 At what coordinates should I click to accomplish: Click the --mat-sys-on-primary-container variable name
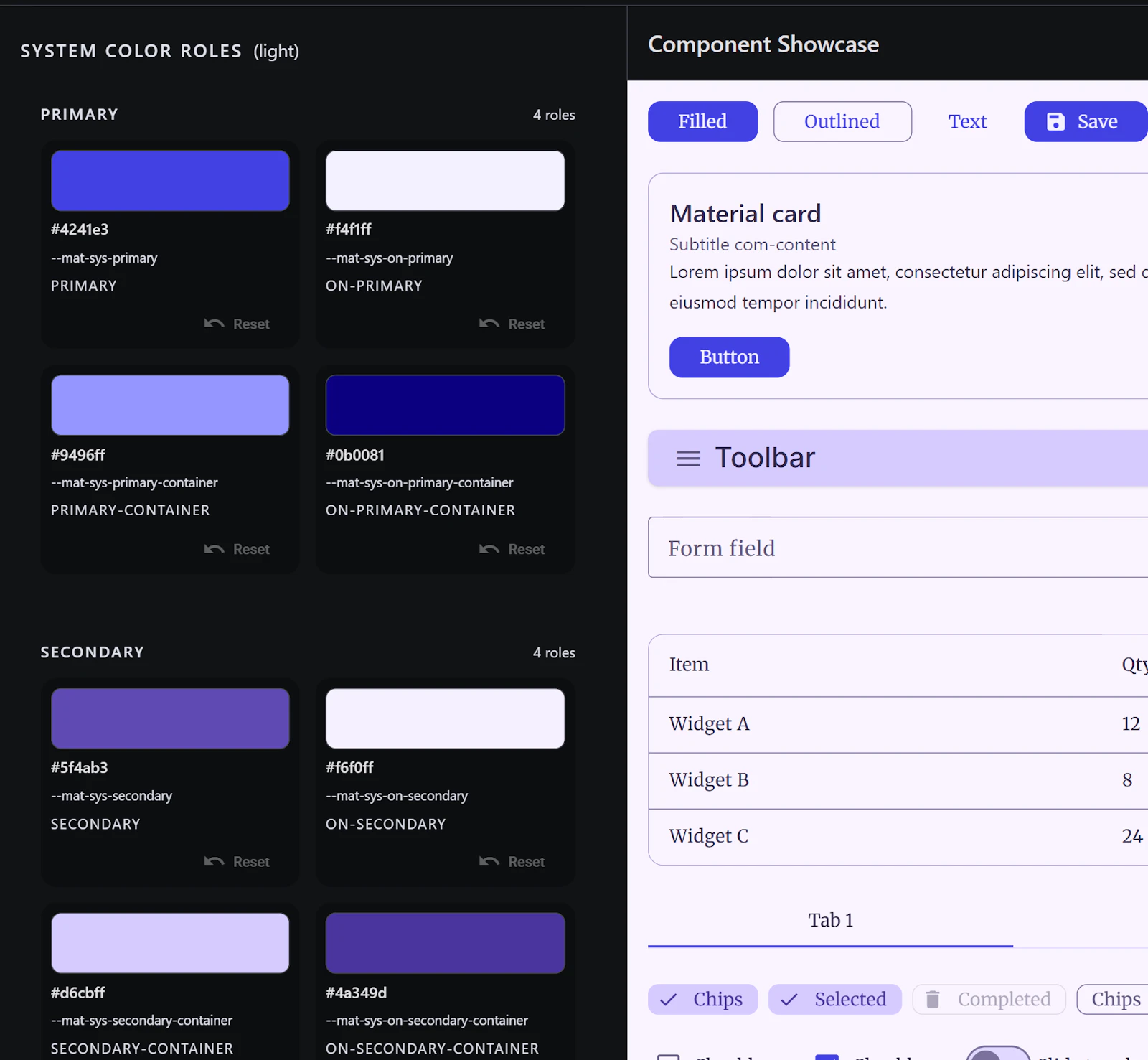click(x=419, y=483)
